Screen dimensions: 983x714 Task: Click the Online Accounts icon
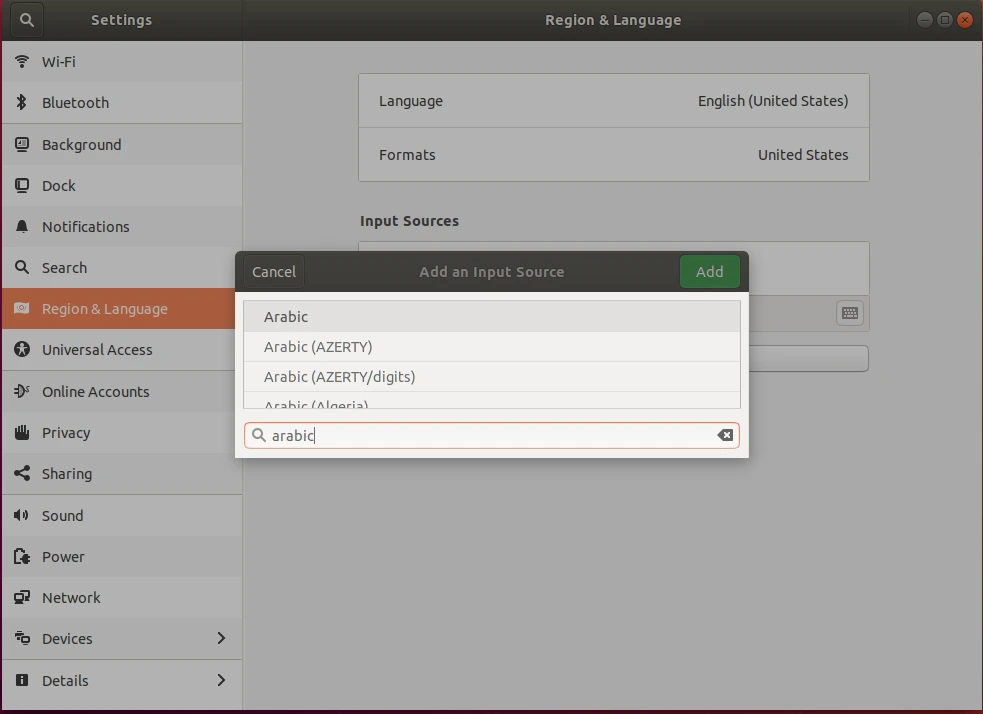point(22,391)
